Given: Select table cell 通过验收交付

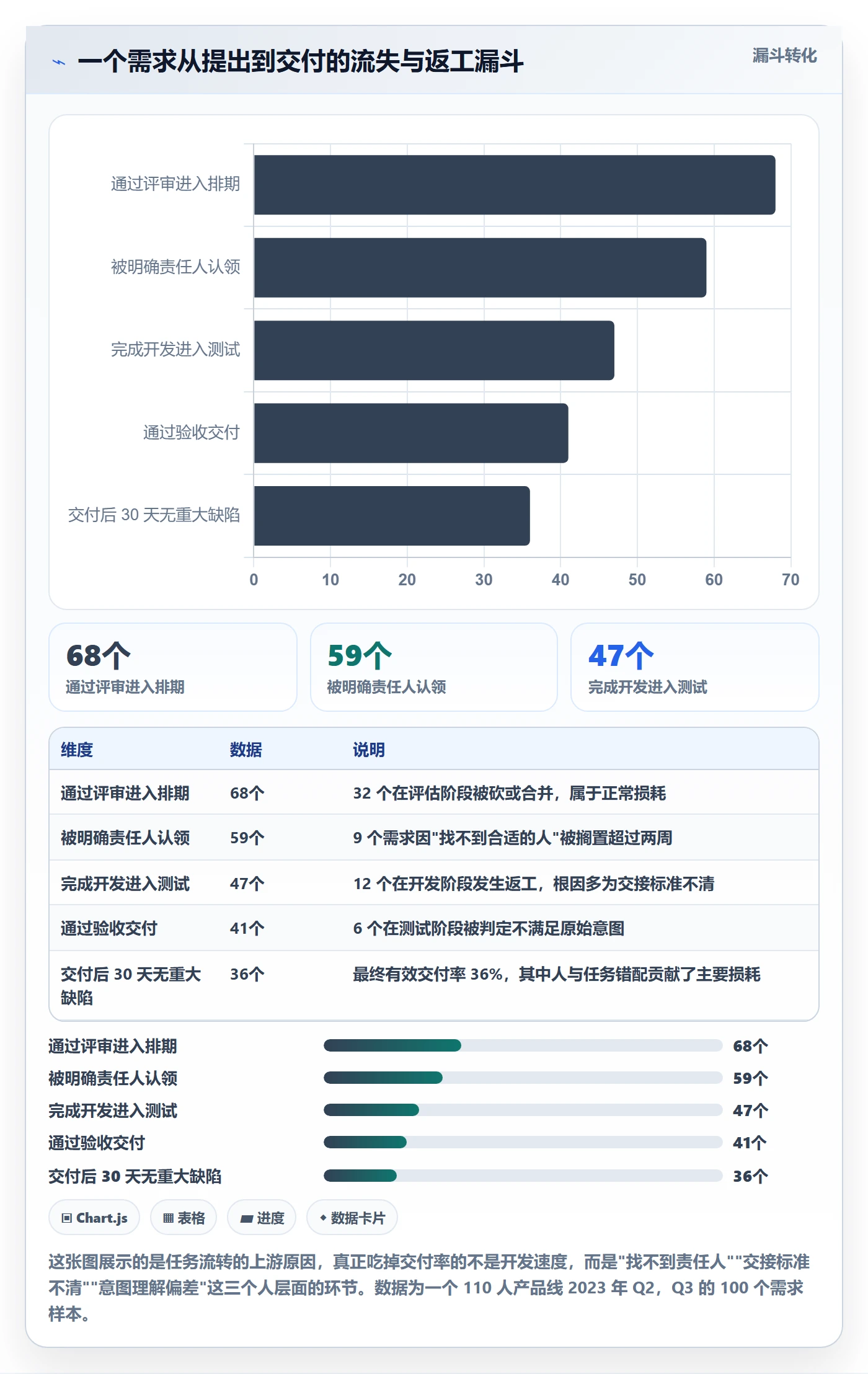Looking at the screenshot, I should click(x=109, y=928).
